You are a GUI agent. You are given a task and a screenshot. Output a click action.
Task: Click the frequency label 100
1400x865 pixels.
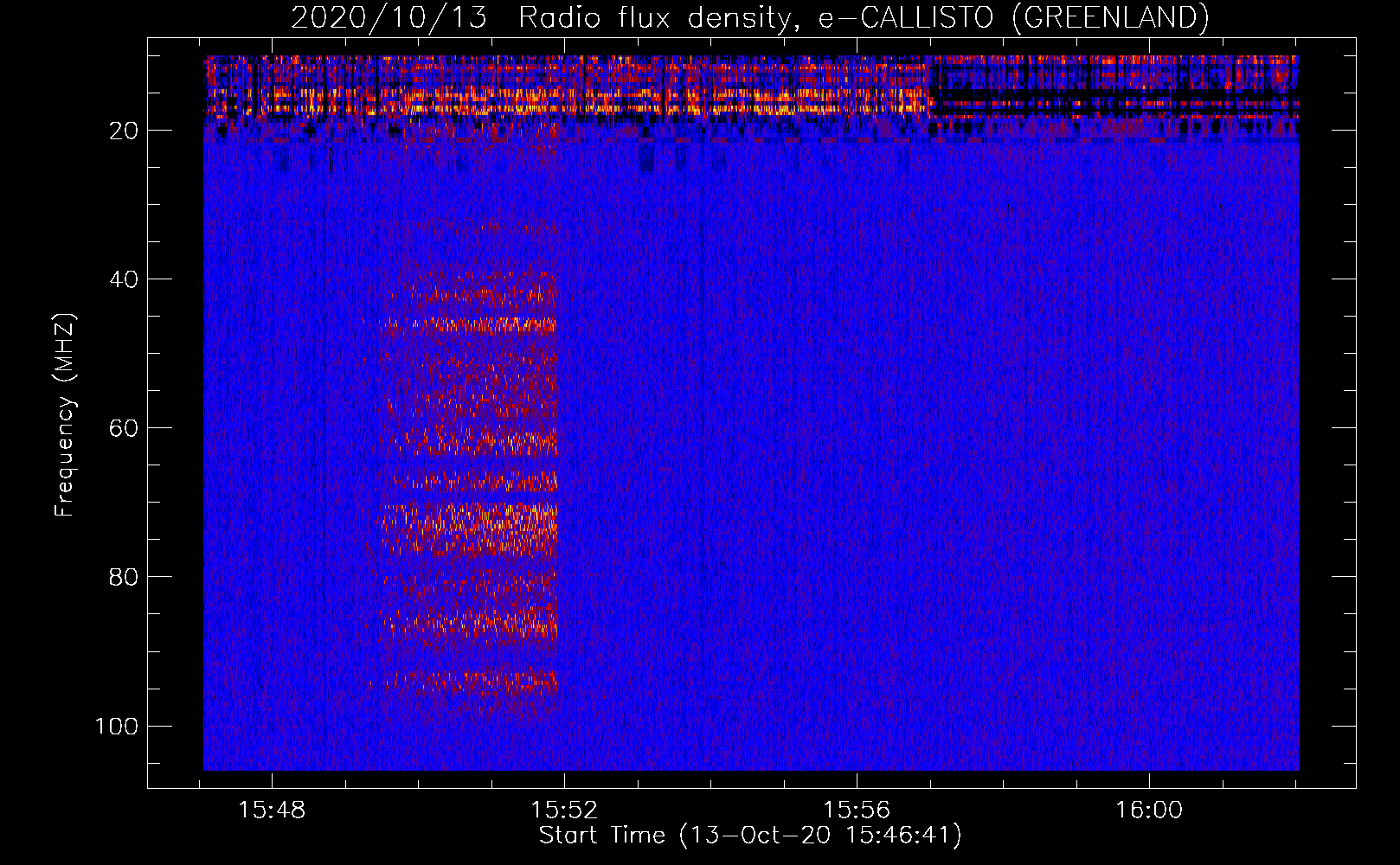click(117, 726)
